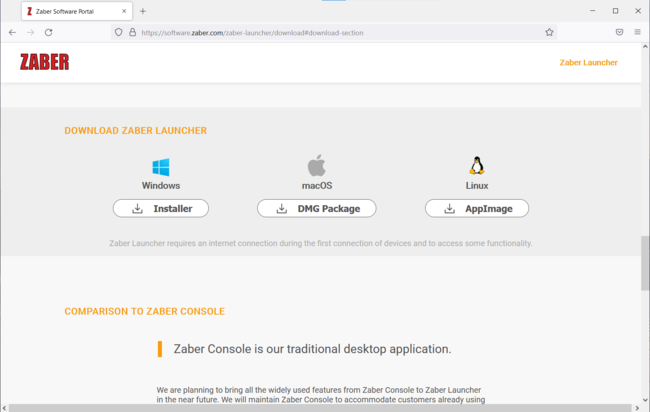Viewport: 650px width, 412px height.
Task: Click the Linux penguin icon
Action: tap(477, 166)
